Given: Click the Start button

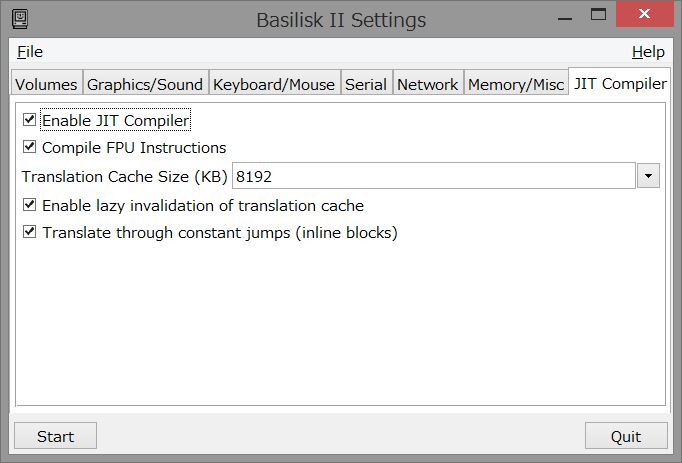Looking at the screenshot, I should (55, 436).
